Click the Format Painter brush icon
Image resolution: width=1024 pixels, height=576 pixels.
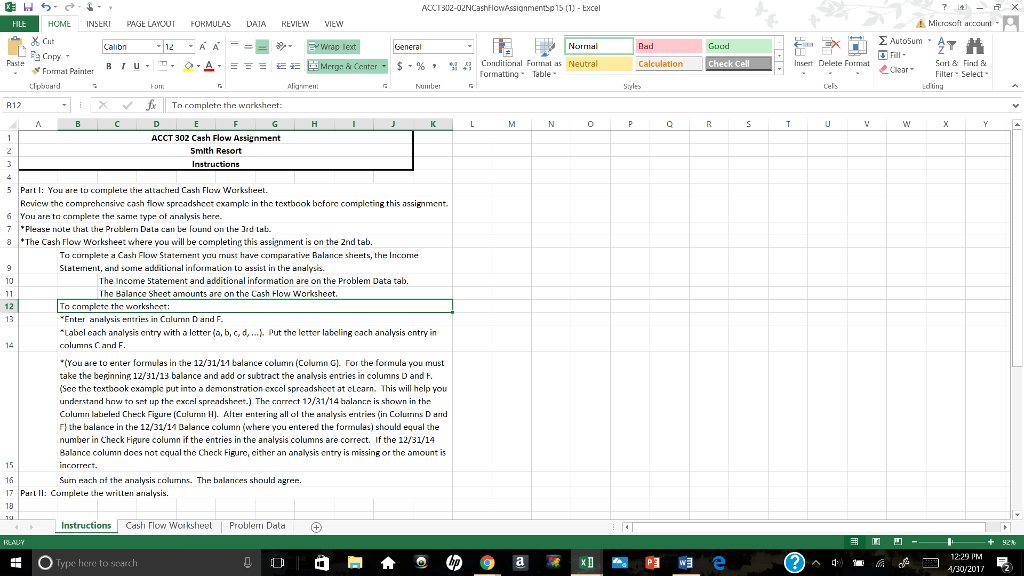[36, 71]
